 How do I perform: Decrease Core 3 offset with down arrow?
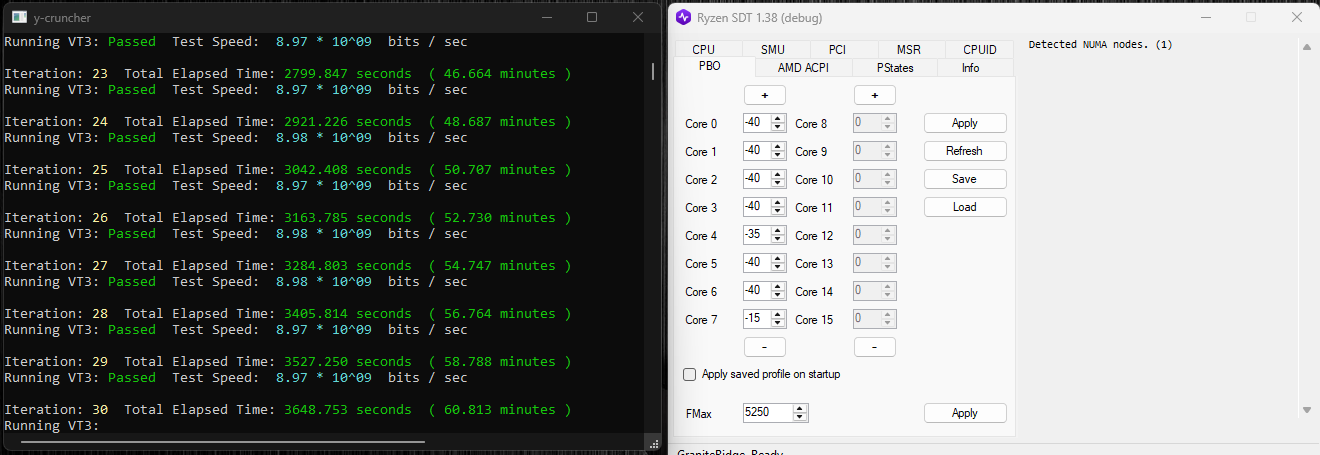click(x=778, y=212)
